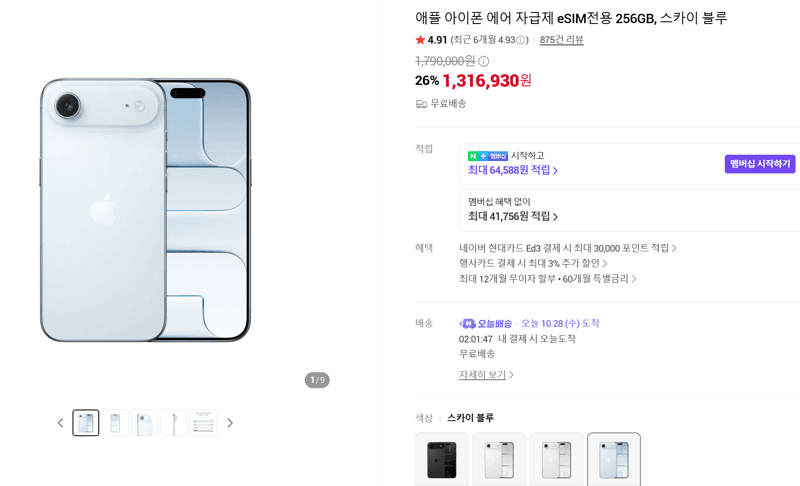Select the sky blue color swatch
Viewport: 800px width, 486px height.
tap(614, 459)
